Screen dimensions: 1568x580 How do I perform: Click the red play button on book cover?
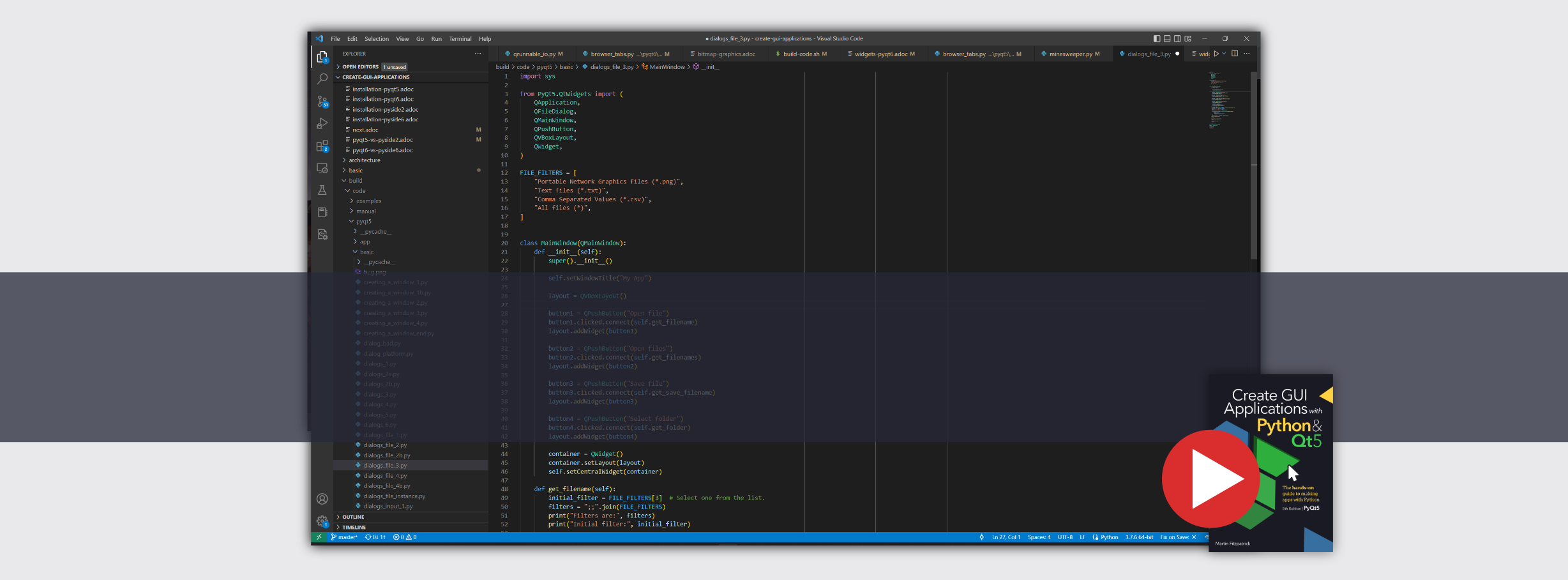pos(1210,478)
